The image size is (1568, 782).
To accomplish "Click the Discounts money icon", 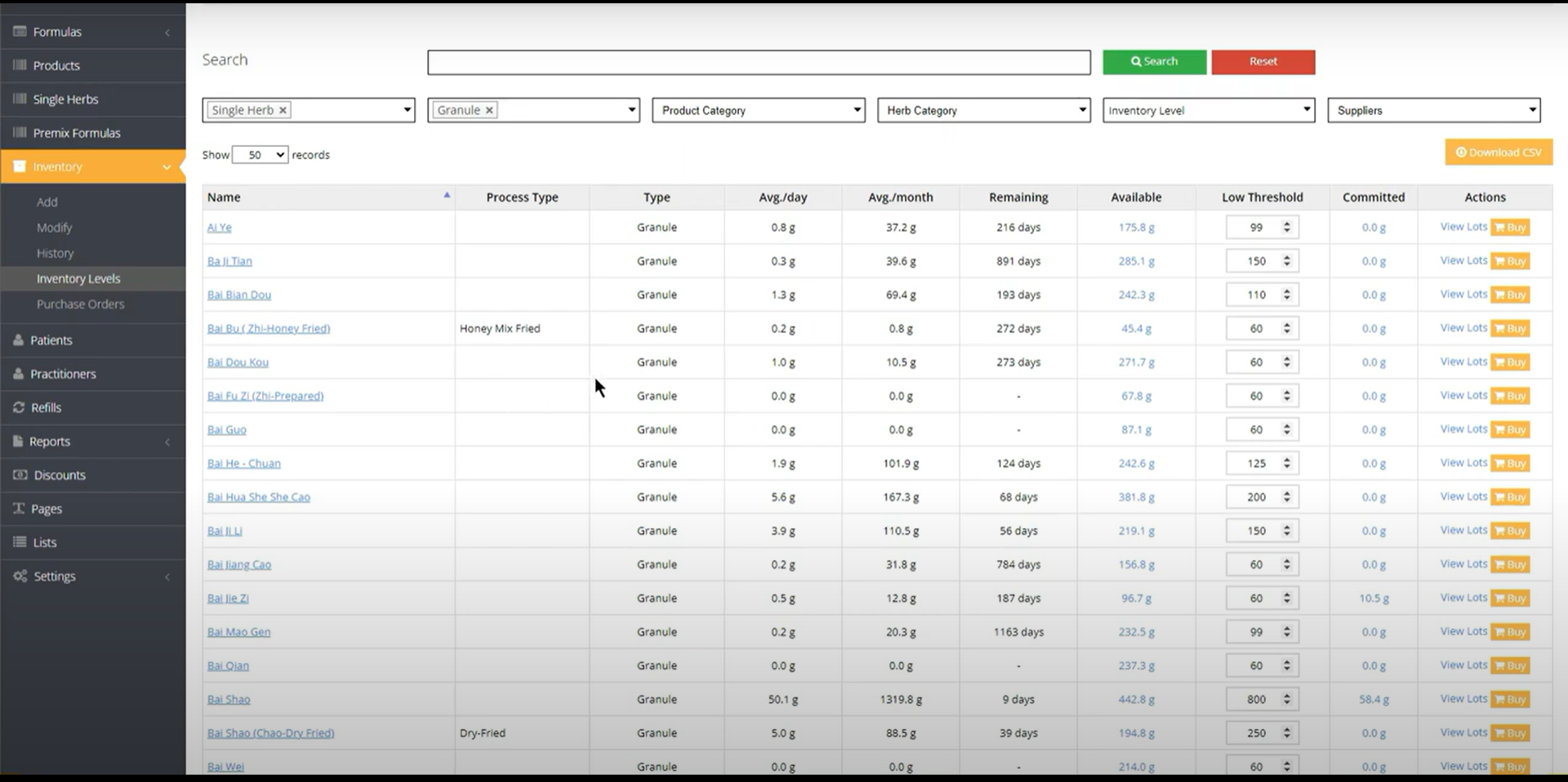I will click(x=20, y=475).
